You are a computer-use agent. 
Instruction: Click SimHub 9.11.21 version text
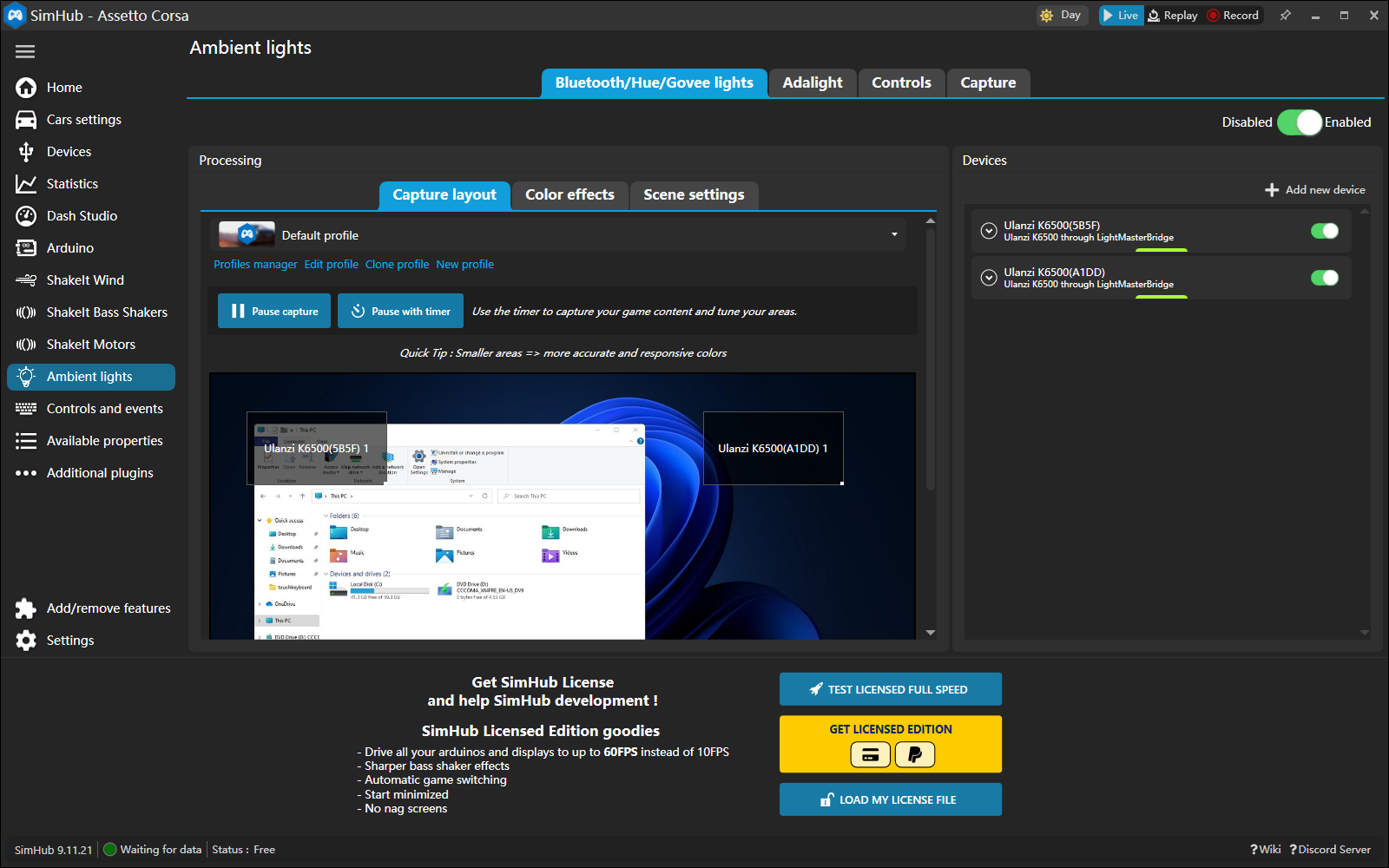(x=53, y=850)
